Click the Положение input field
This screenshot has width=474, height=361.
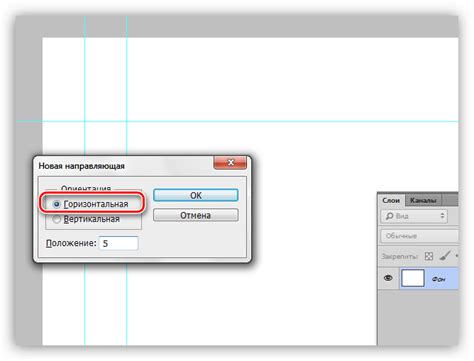118,243
